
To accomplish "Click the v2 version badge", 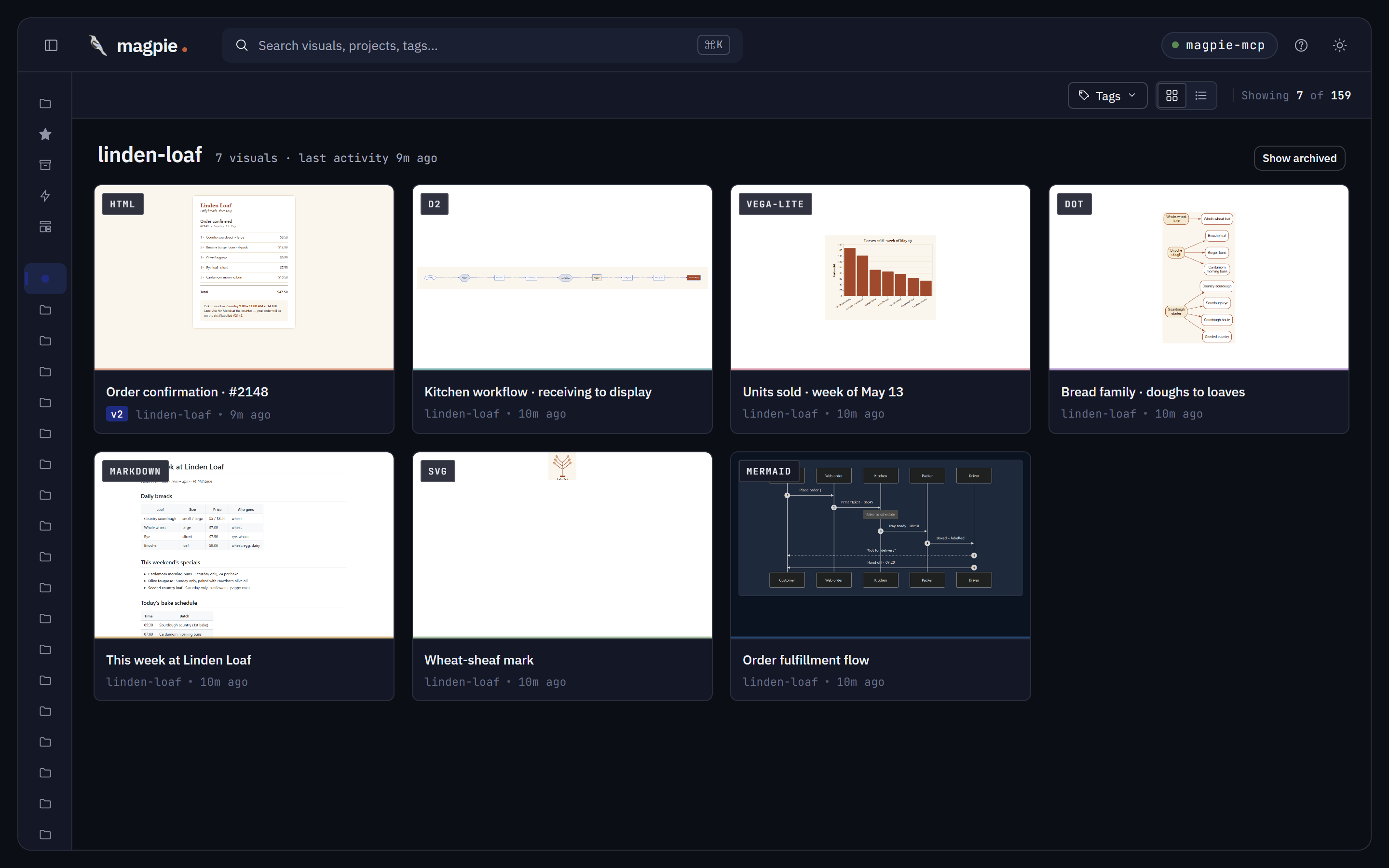I will (x=117, y=415).
